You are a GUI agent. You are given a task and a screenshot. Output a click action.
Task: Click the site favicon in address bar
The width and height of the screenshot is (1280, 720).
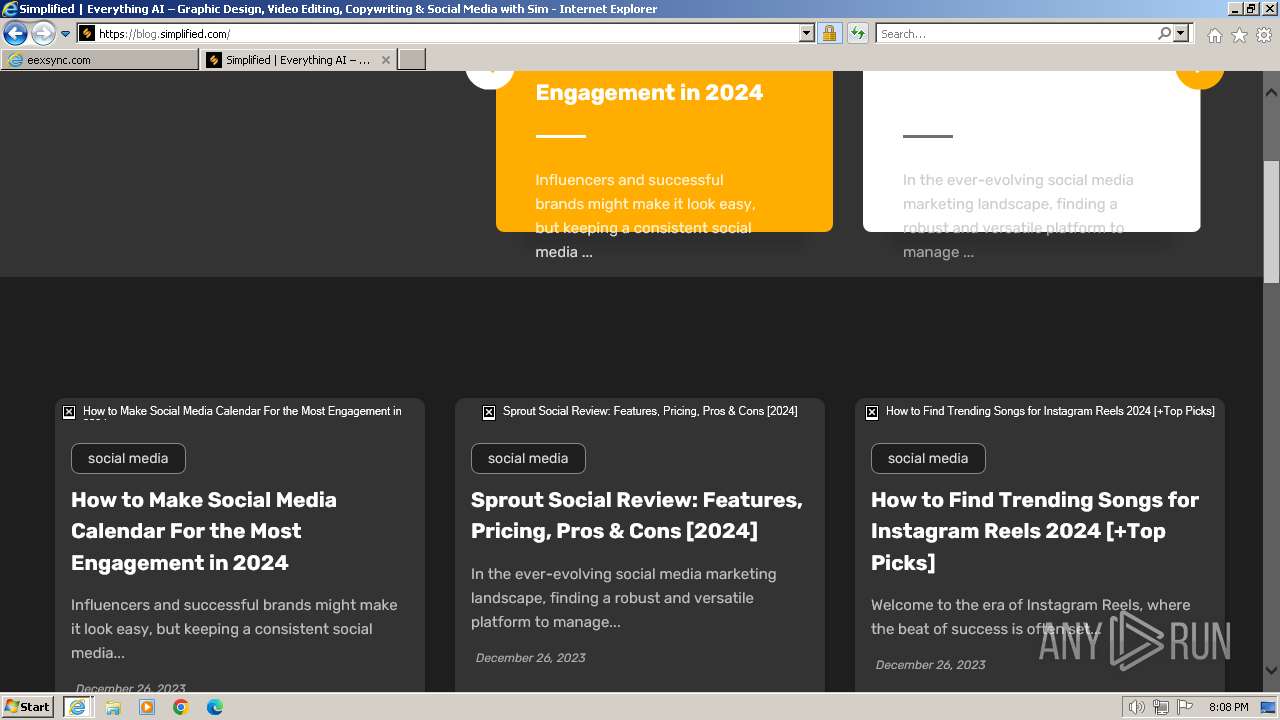click(x=87, y=33)
